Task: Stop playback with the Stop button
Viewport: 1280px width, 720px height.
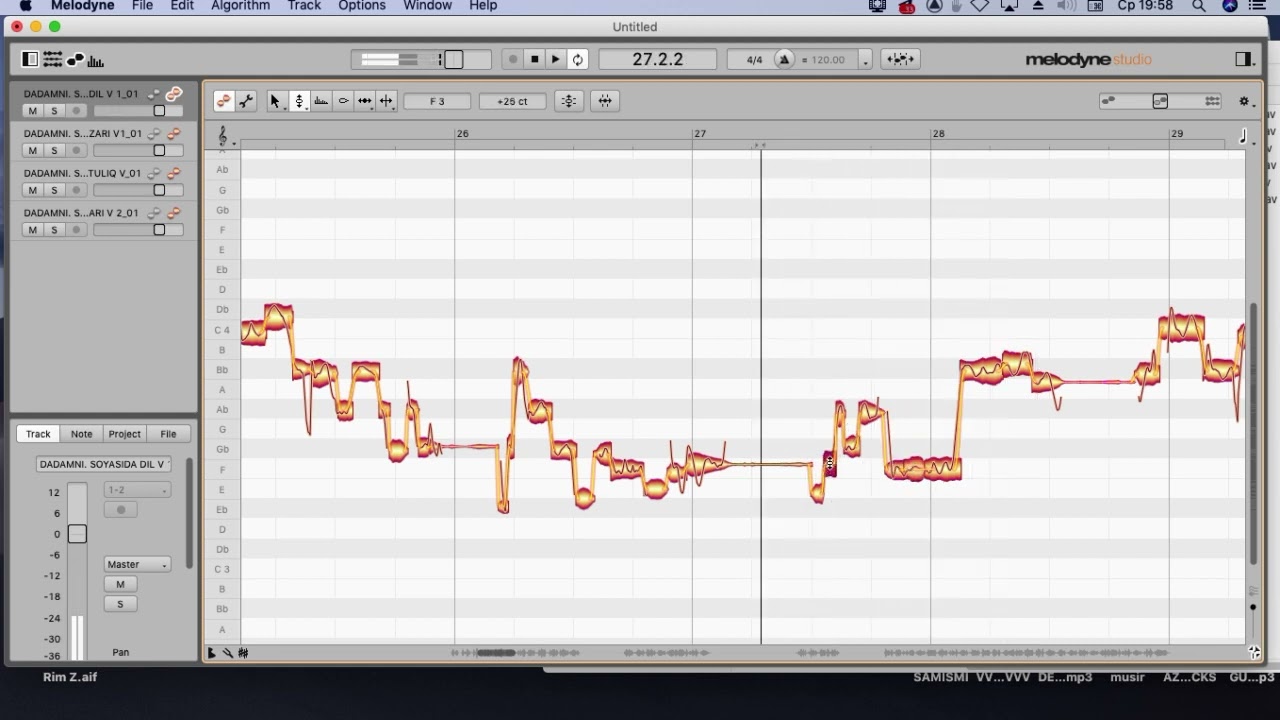Action: [535, 60]
